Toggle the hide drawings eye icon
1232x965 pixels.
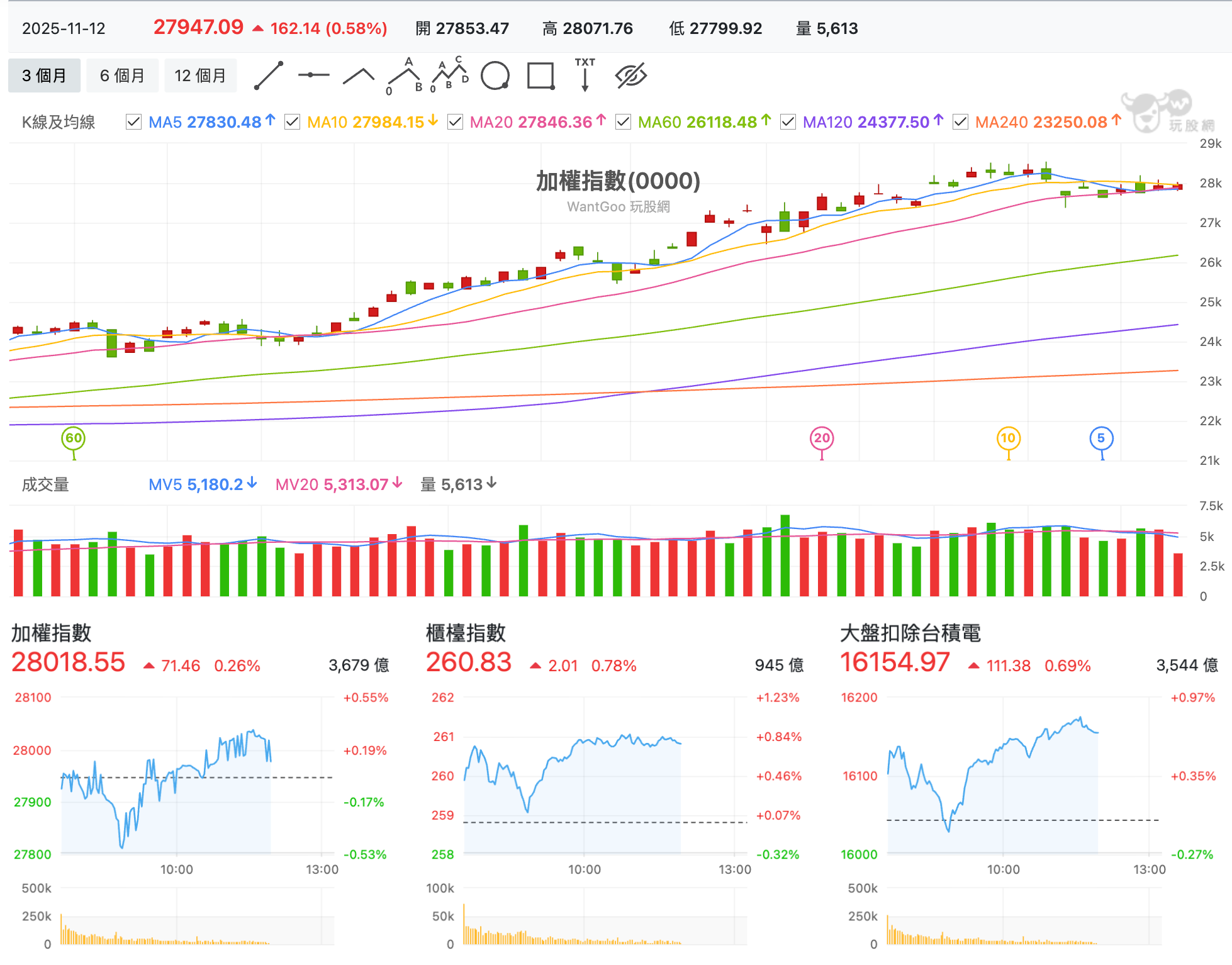point(631,75)
